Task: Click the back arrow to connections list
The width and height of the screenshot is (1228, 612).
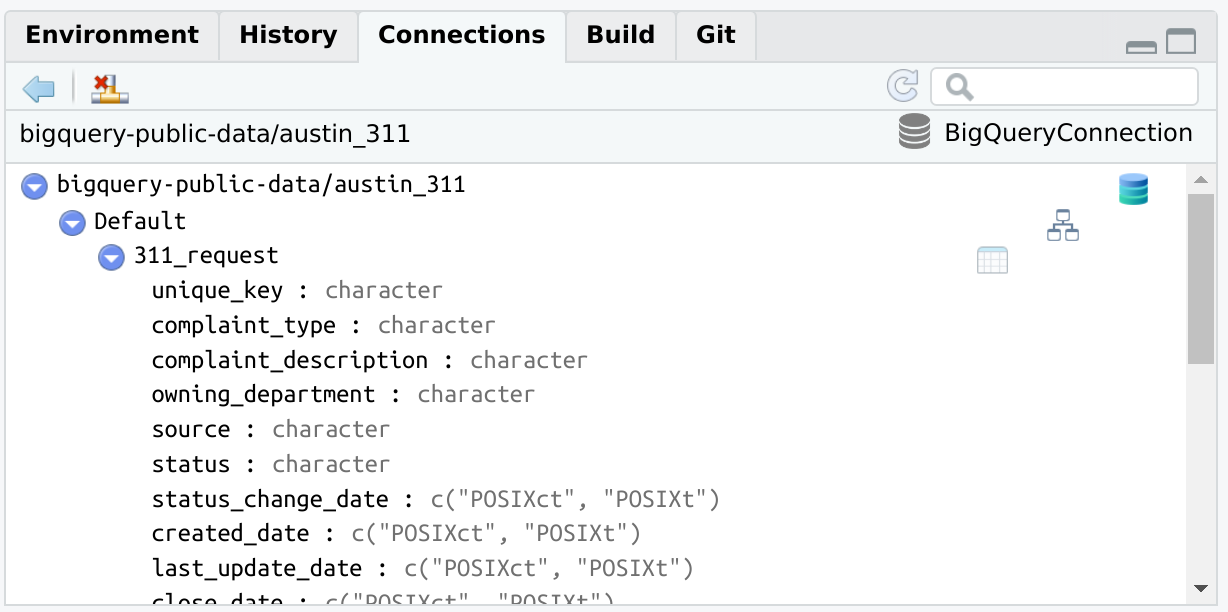Action: (39, 89)
